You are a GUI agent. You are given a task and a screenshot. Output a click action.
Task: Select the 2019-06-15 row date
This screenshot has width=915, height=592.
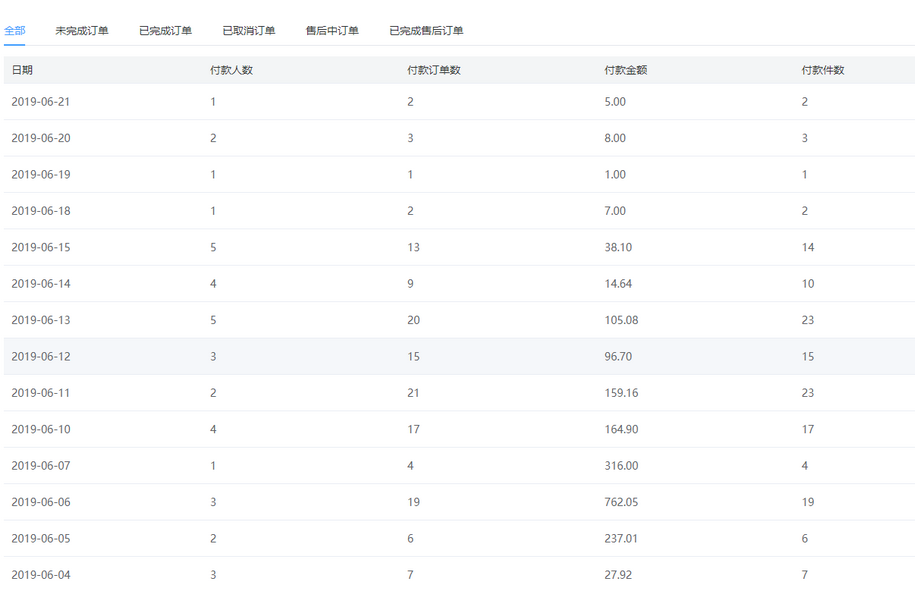click(41, 248)
